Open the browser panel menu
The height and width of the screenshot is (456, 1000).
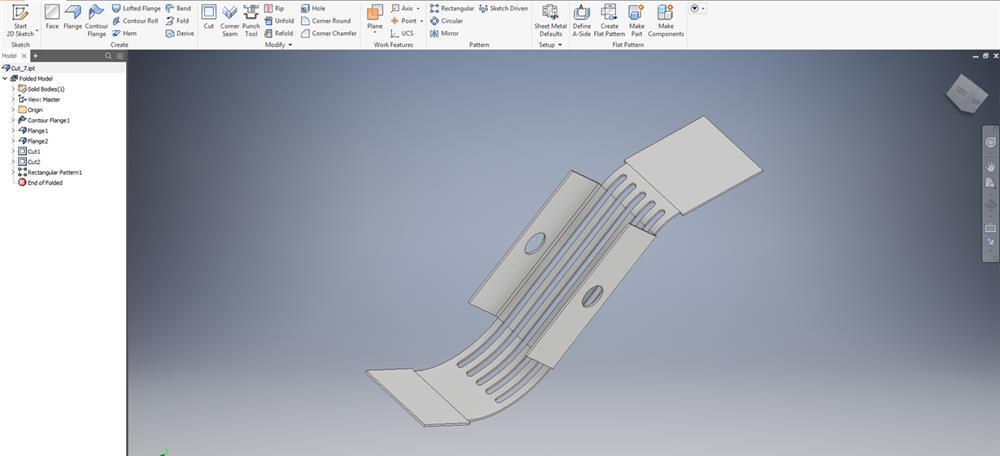tap(119, 56)
